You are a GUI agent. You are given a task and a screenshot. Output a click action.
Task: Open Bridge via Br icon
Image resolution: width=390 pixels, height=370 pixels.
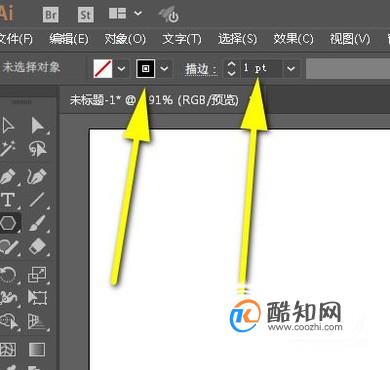[51, 15]
